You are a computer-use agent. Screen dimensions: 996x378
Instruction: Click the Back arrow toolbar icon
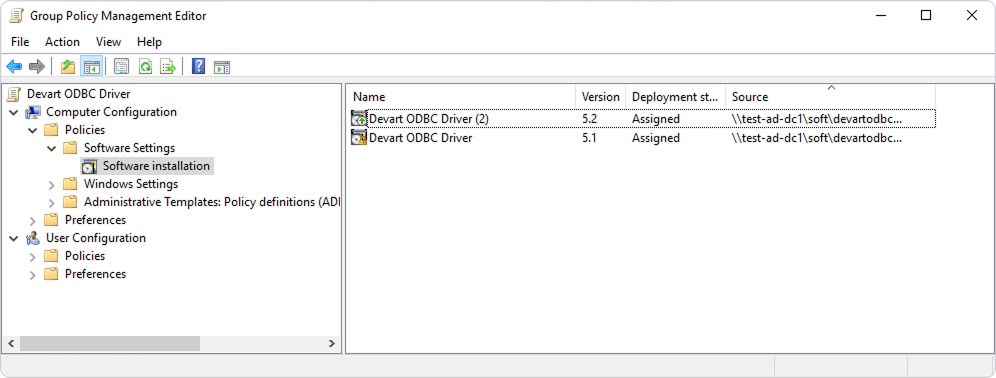coord(14,66)
